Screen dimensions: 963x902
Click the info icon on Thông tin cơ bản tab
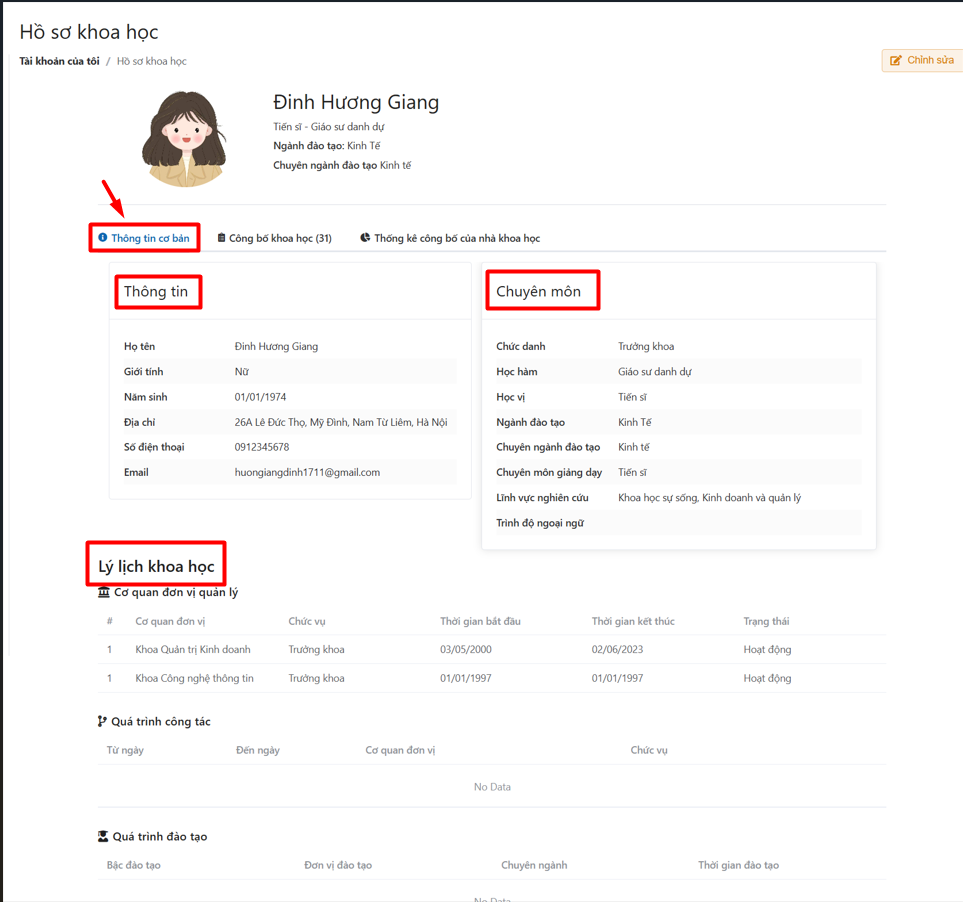[105, 237]
